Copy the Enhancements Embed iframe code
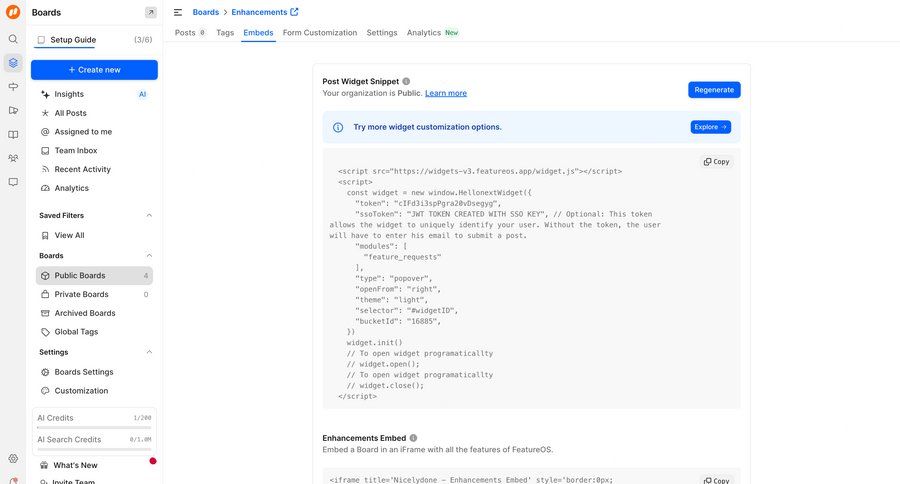Image resolution: width=900 pixels, height=484 pixels. [x=716, y=480]
